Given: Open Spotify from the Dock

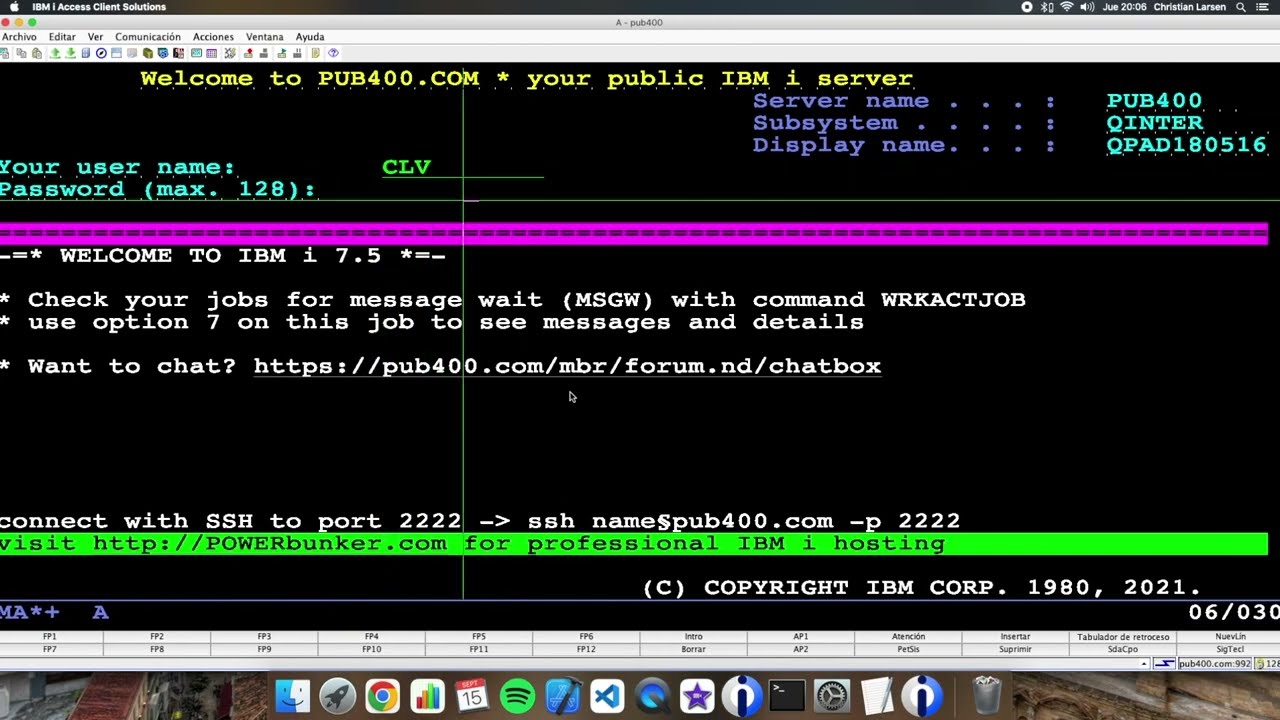Looking at the screenshot, I should (517, 695).
